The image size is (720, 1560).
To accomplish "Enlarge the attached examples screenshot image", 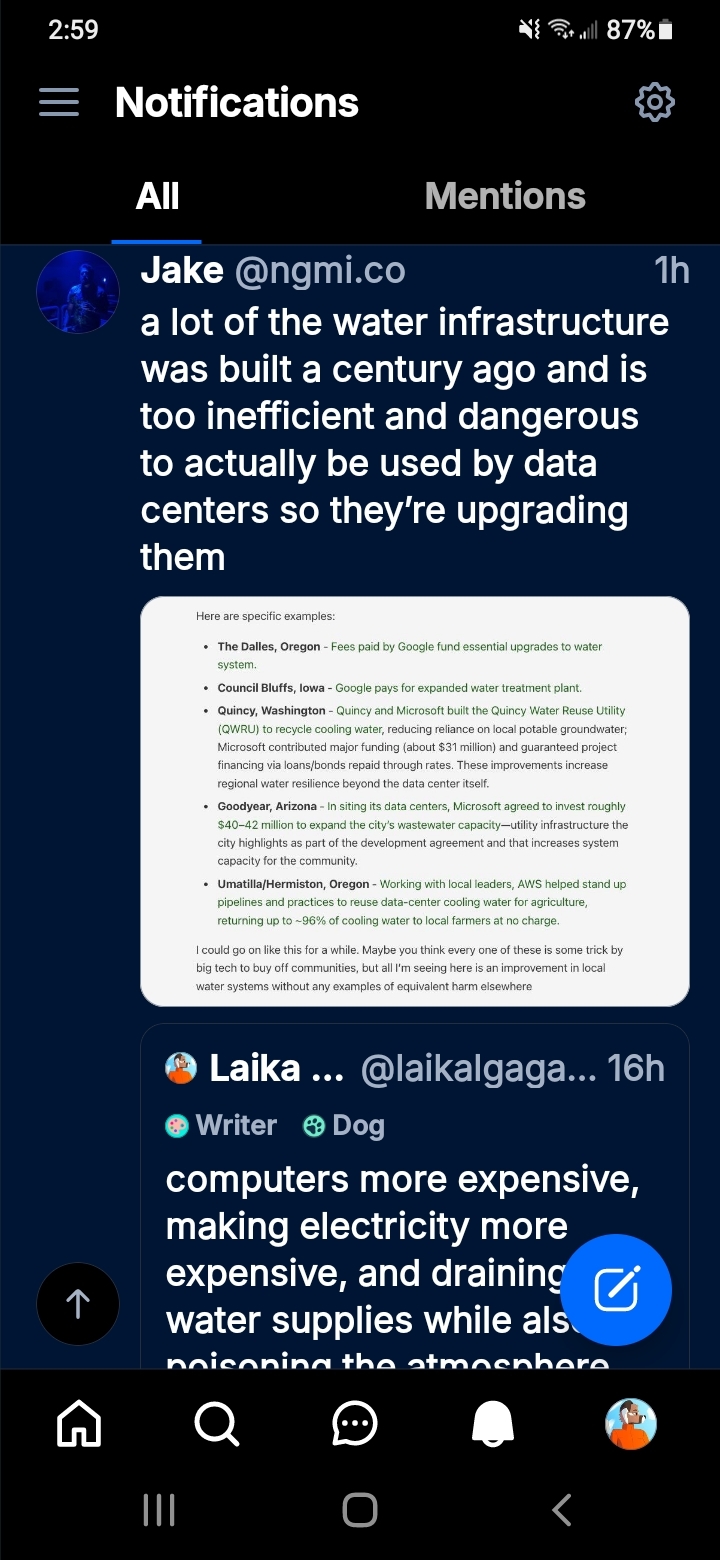I will click(415, 801).
